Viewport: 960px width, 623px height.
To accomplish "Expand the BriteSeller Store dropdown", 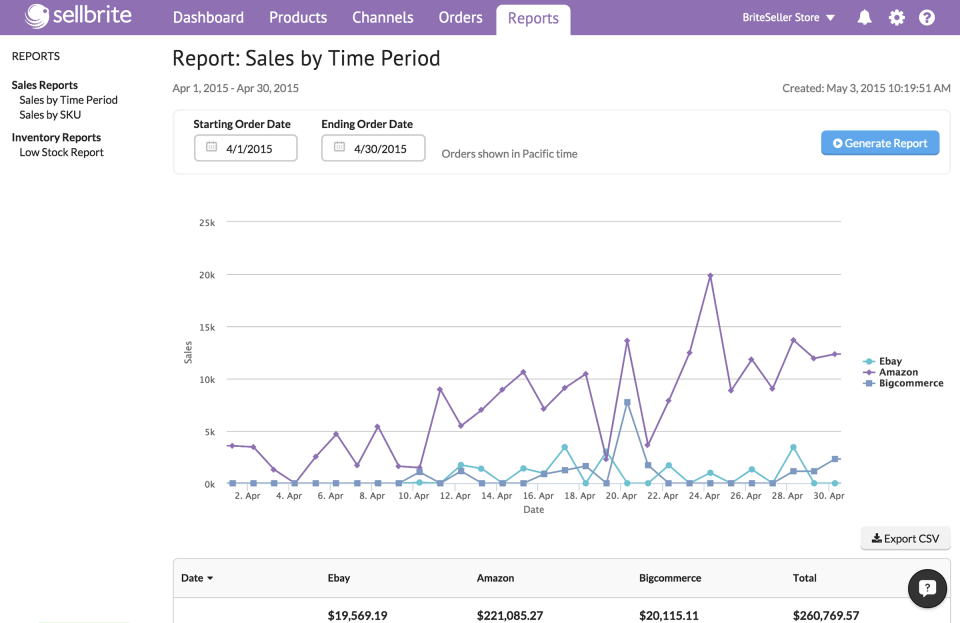I will tap(789, 18).
